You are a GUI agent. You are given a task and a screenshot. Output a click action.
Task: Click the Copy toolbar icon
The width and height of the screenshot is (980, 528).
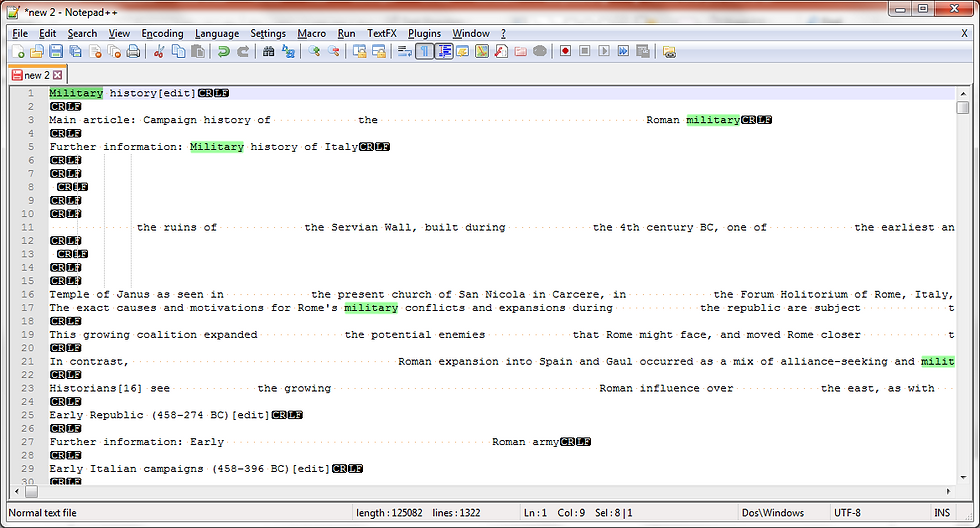point(178,52)
